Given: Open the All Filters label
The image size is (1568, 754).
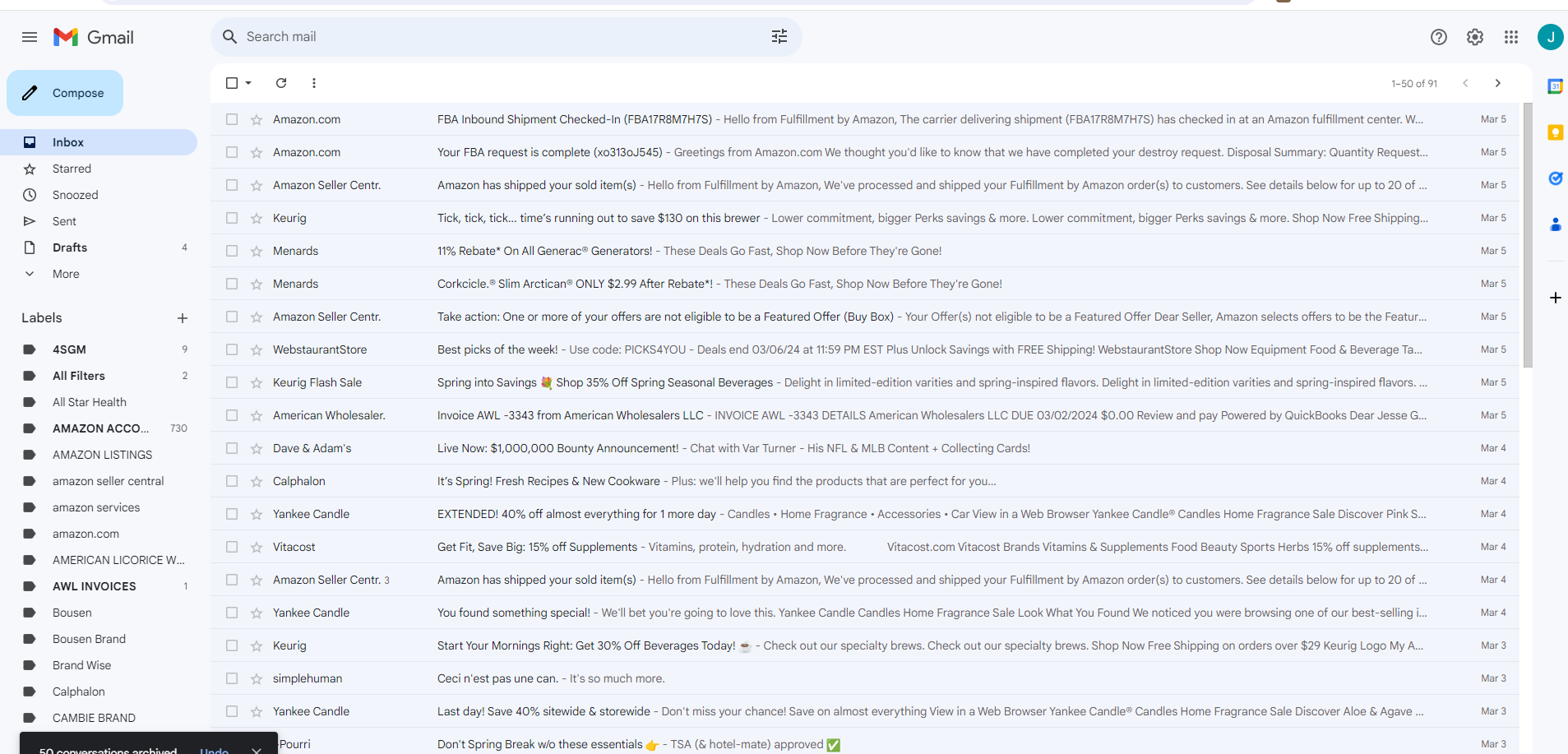Looking at the screenshot, I should (99, 376).
